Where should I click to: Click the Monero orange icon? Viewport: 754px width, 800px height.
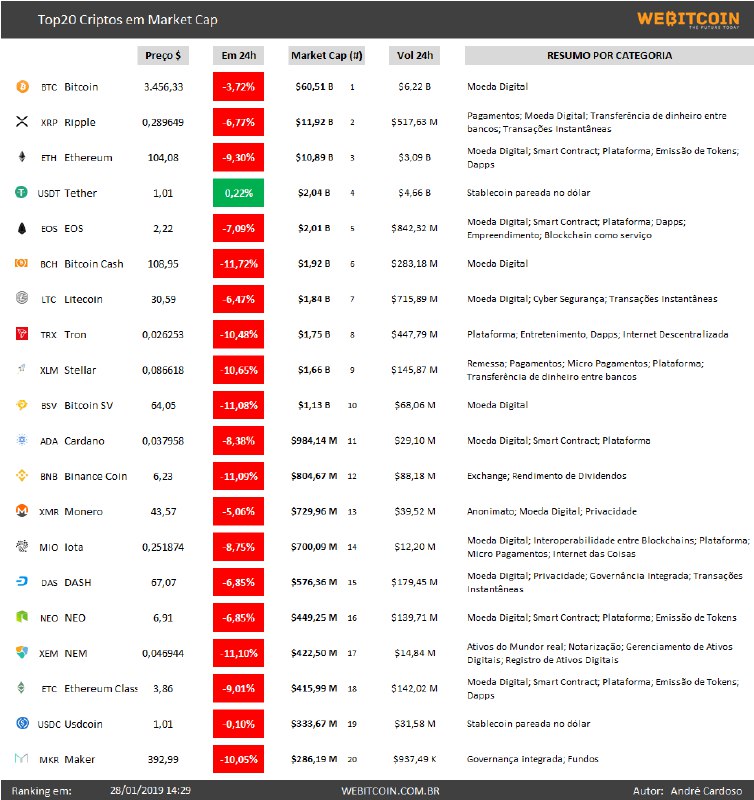(x=22, y=510)
